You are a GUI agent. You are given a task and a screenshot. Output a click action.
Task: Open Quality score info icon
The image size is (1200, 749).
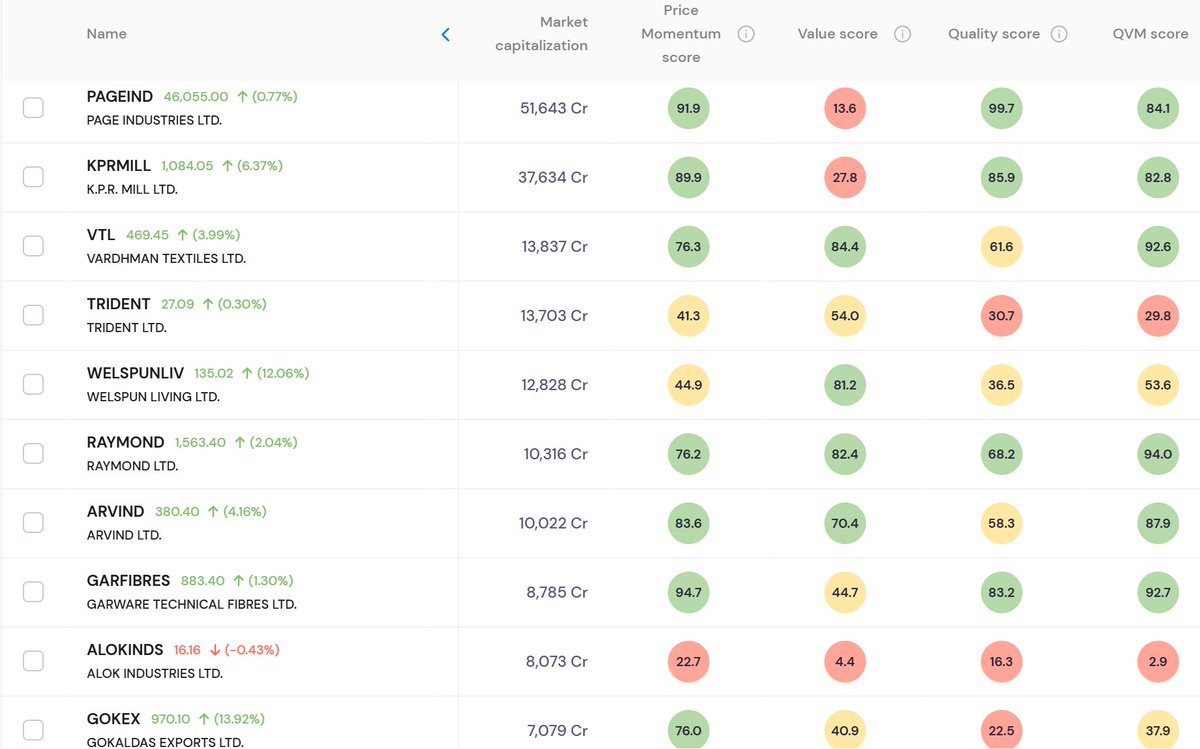(1059, 34)
